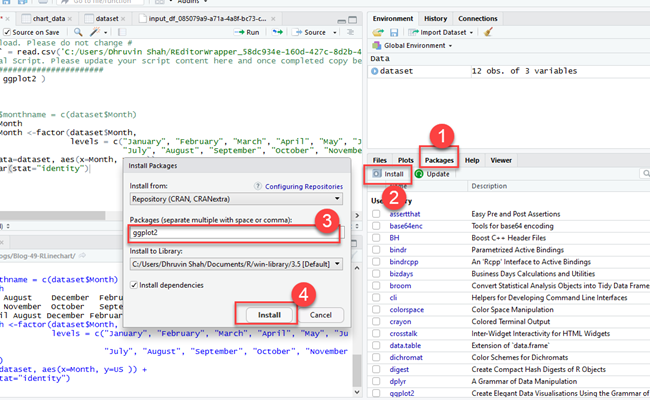
Task: Open the ggplot2 package link in list
Action: (402, 393)
